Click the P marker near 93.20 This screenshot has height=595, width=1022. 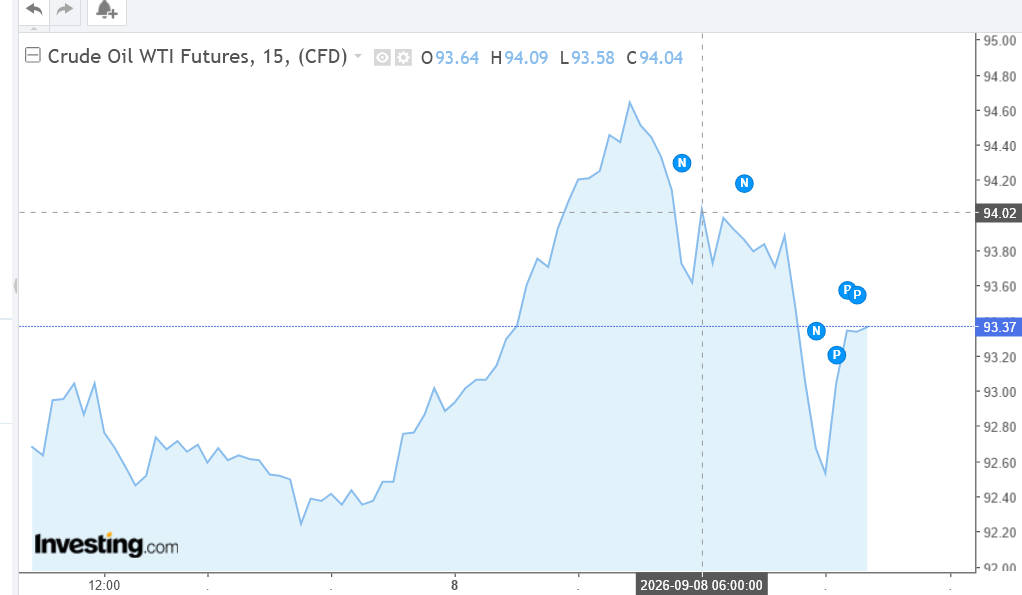coord(837,355)
